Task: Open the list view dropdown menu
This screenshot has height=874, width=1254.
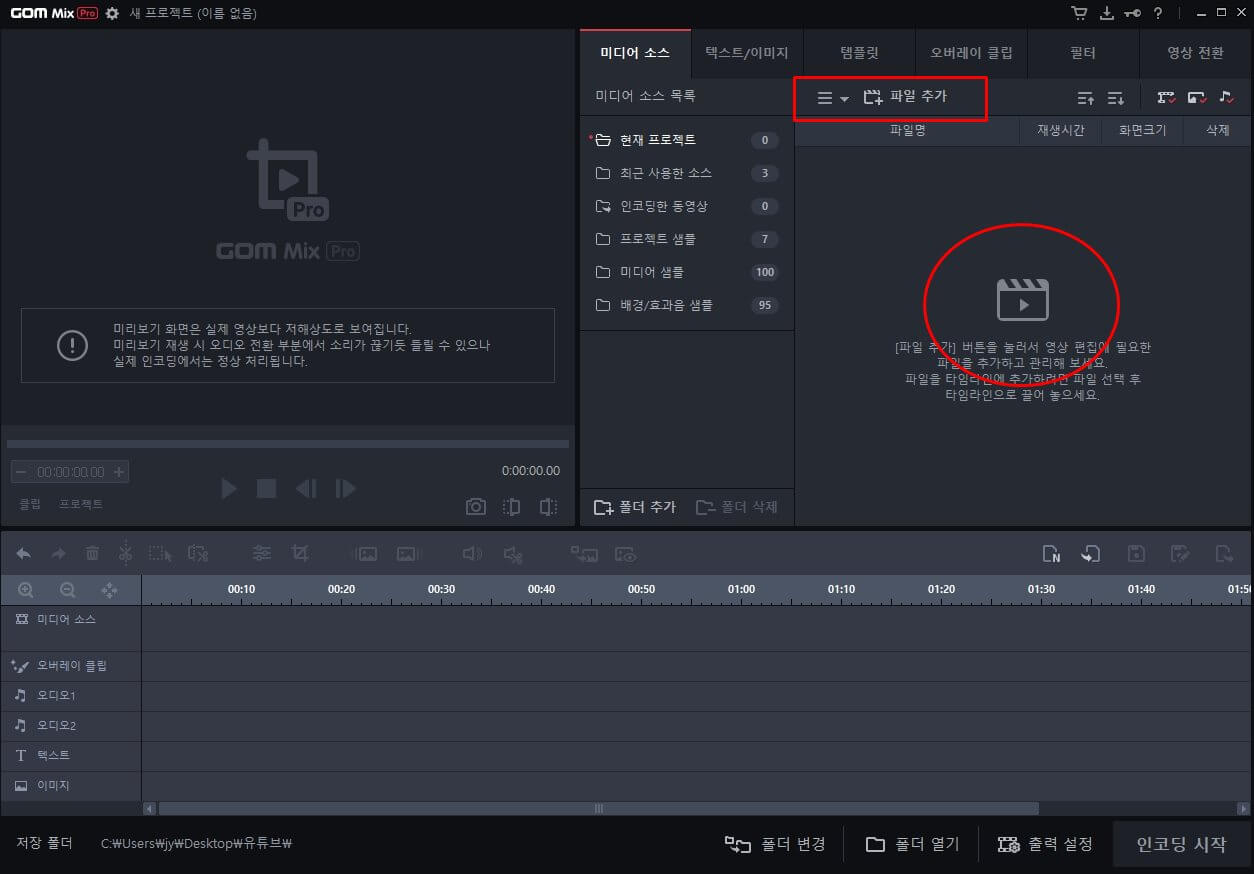Action: point(832,98)
